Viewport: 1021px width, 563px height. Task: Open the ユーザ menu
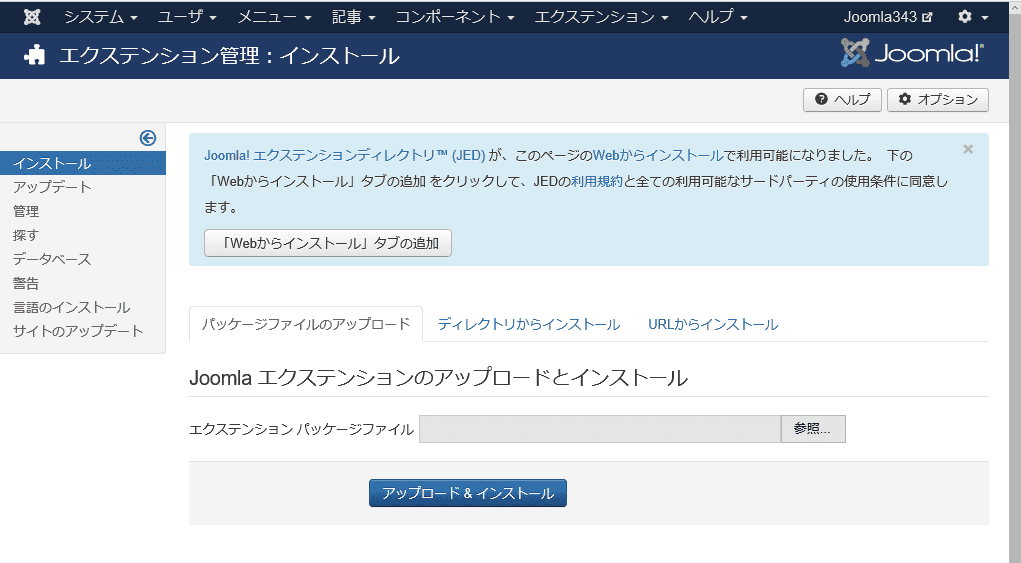point(187,17)
